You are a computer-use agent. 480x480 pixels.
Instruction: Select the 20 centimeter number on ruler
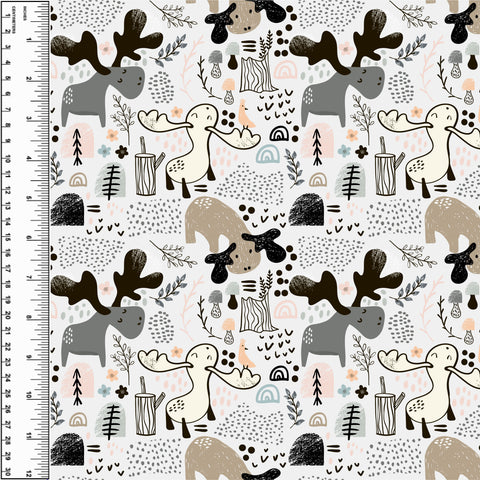tap(8, 315)
